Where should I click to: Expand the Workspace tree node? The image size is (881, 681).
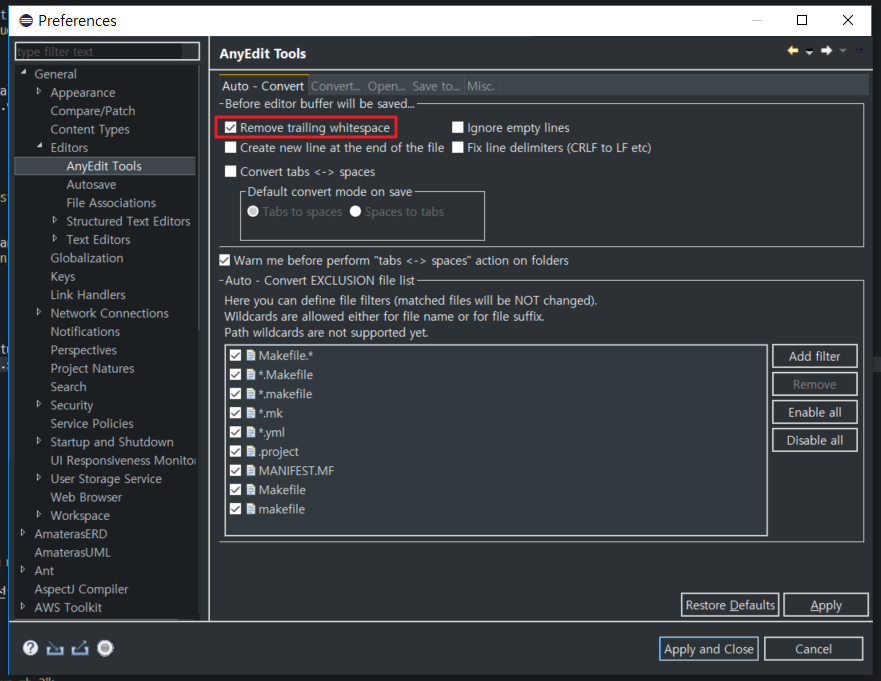tap(39, 514)
